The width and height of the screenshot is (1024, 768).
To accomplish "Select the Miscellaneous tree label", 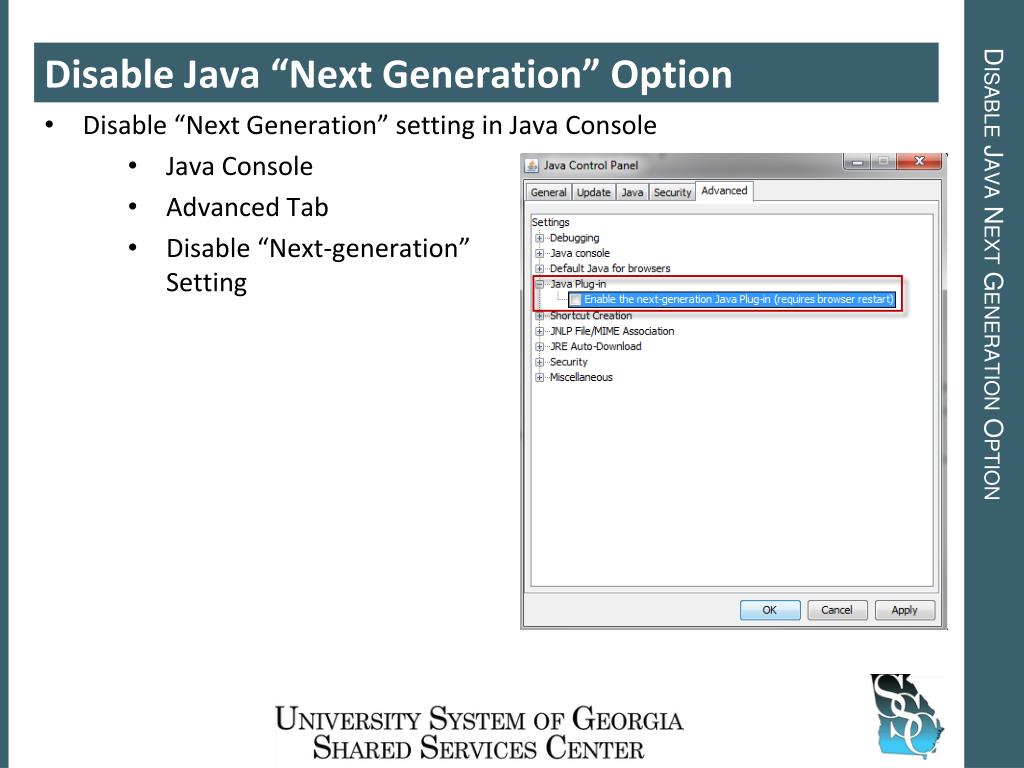I will 581,377.
